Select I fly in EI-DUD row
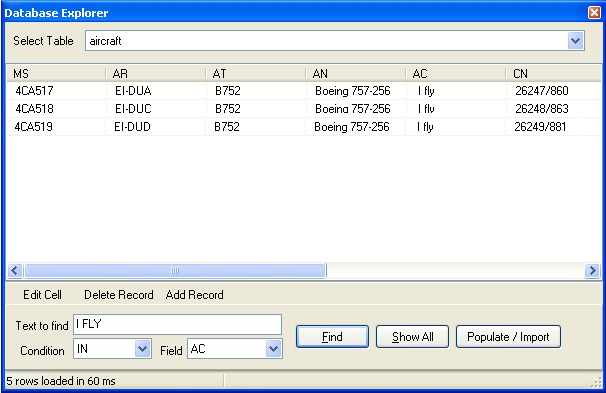The image size is (606, 393). coord(425,127)
